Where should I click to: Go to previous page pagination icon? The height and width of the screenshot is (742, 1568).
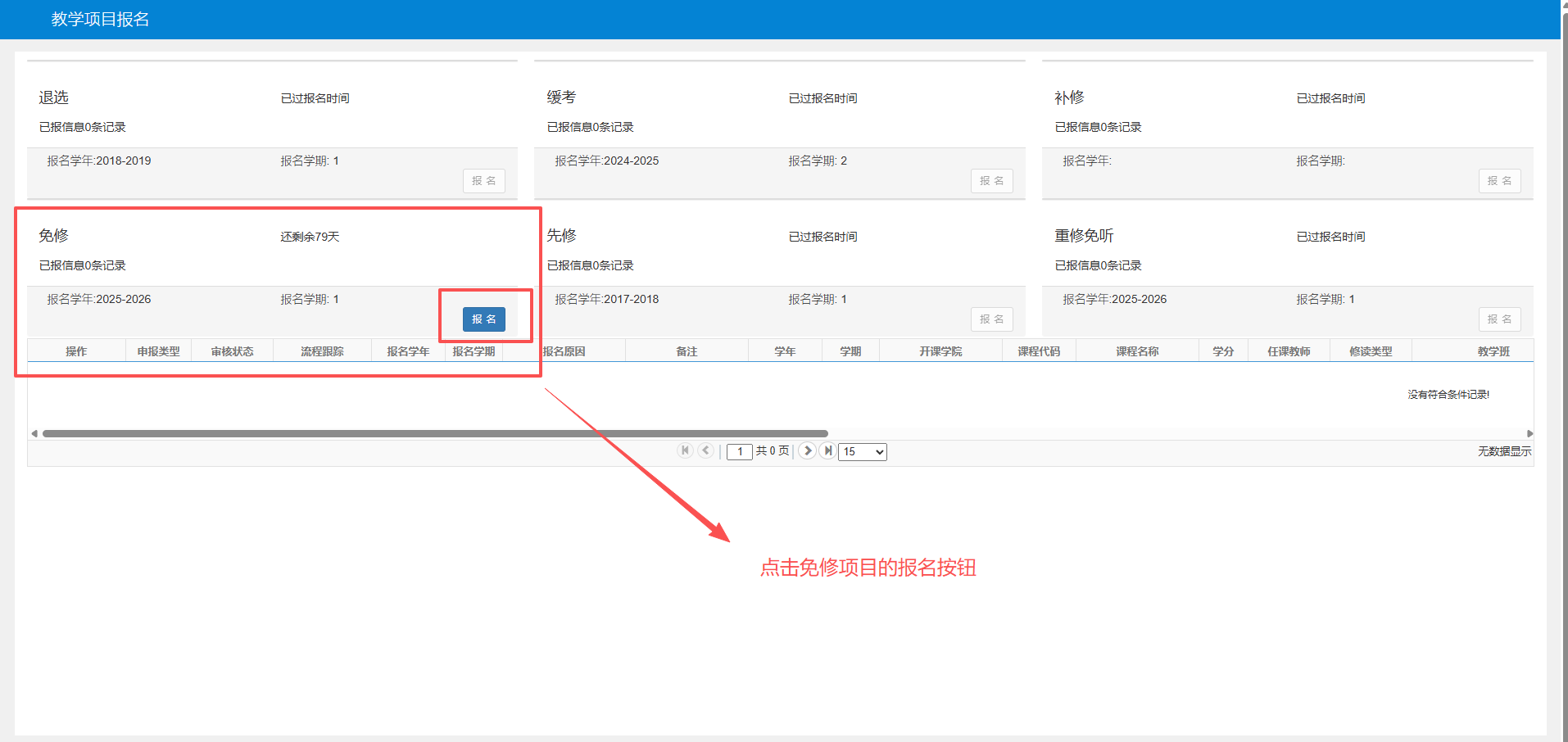coord(705,450)
